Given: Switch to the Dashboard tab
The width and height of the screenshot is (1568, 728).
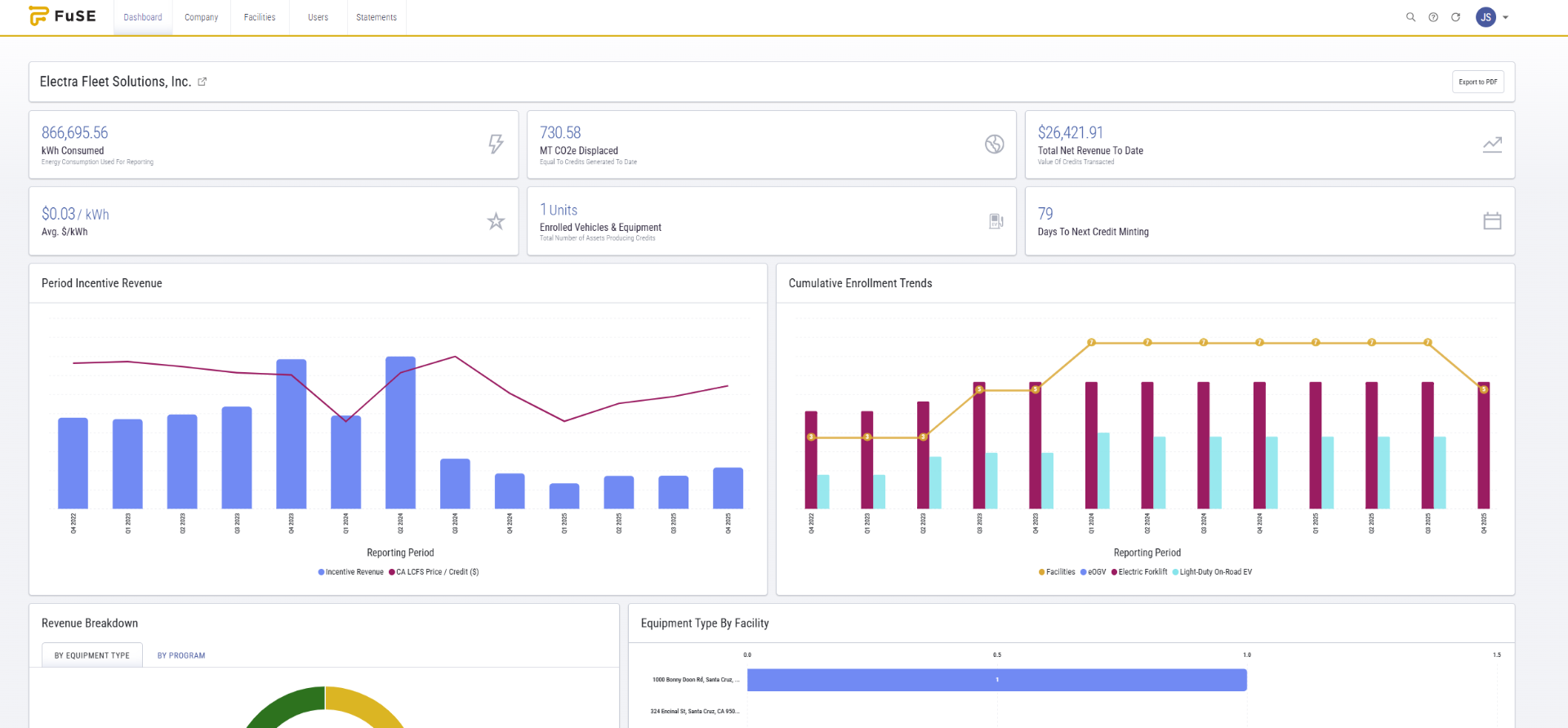Looking at the screenshot, I should click(143, 17).
